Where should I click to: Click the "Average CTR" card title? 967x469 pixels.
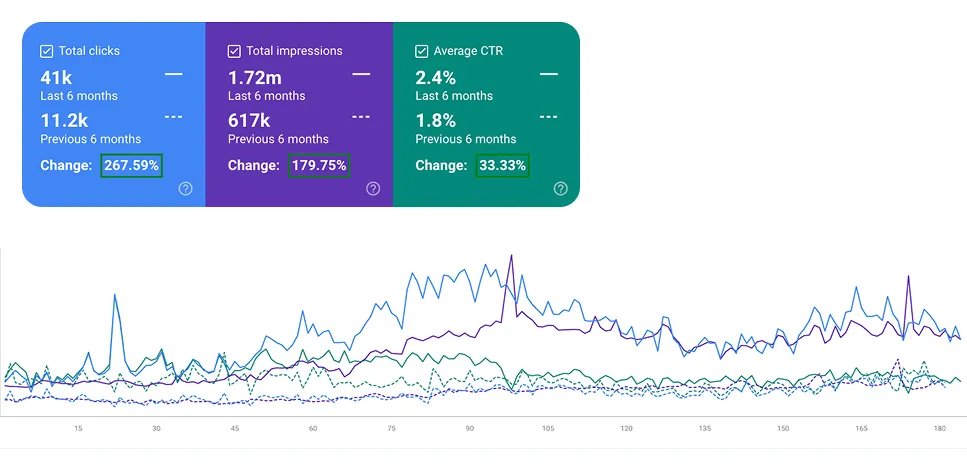[469, 51]
